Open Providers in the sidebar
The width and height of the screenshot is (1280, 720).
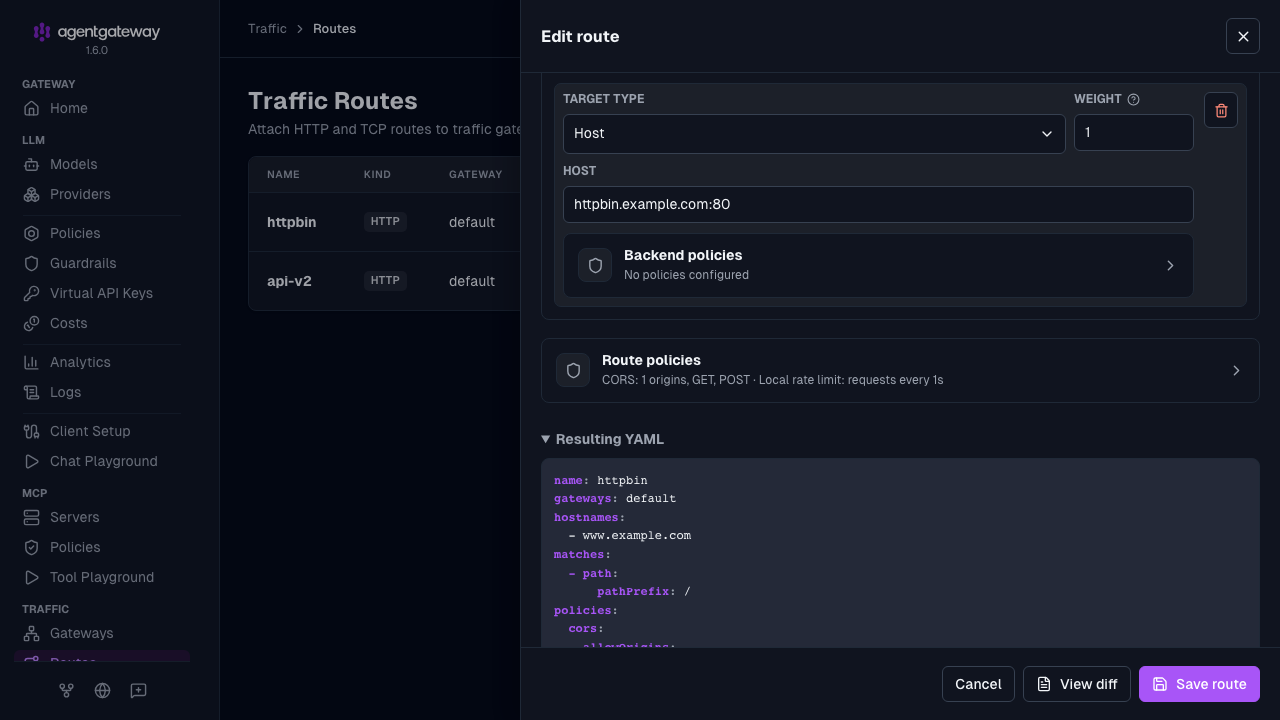[x=102, y=194]
